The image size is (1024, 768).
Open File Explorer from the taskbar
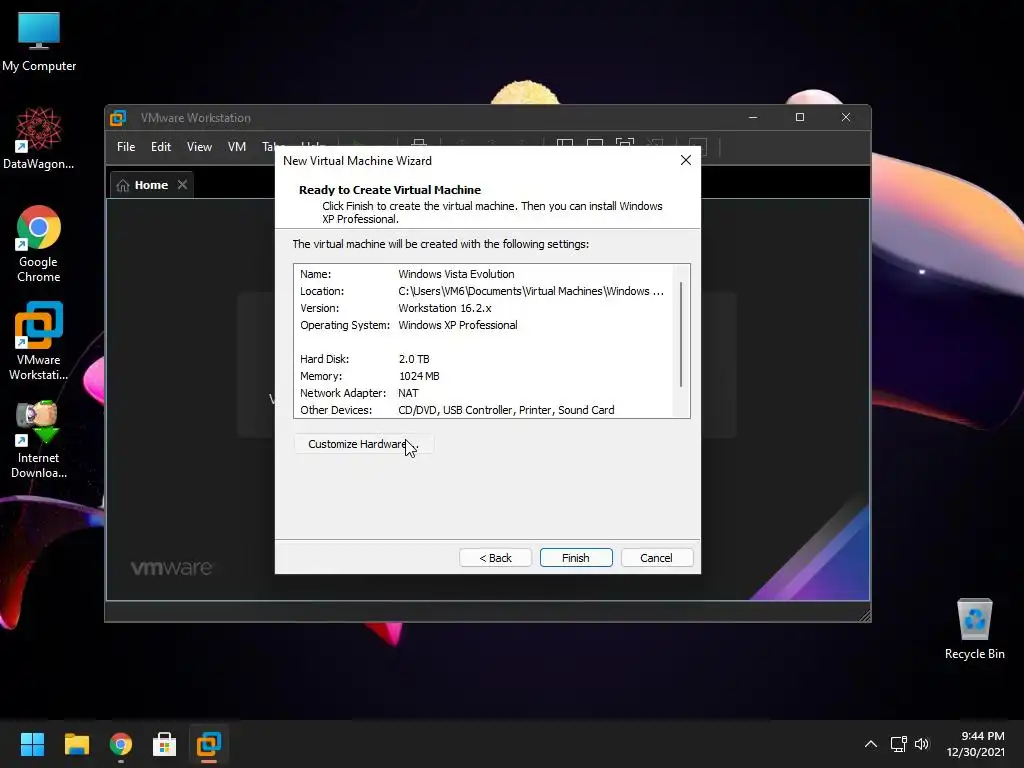click(76, 744)
